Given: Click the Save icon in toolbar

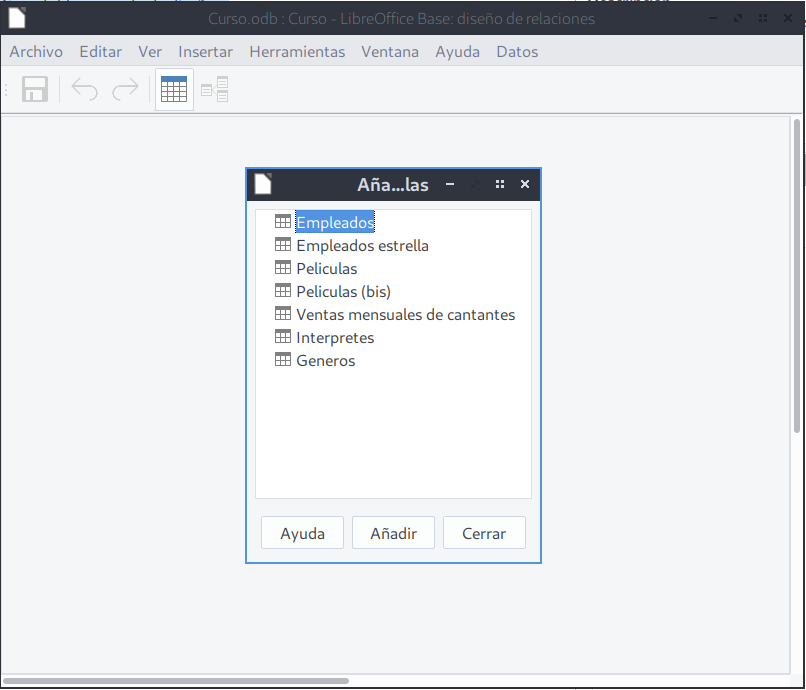Looking at the screenshot, I should click(35, 89).
